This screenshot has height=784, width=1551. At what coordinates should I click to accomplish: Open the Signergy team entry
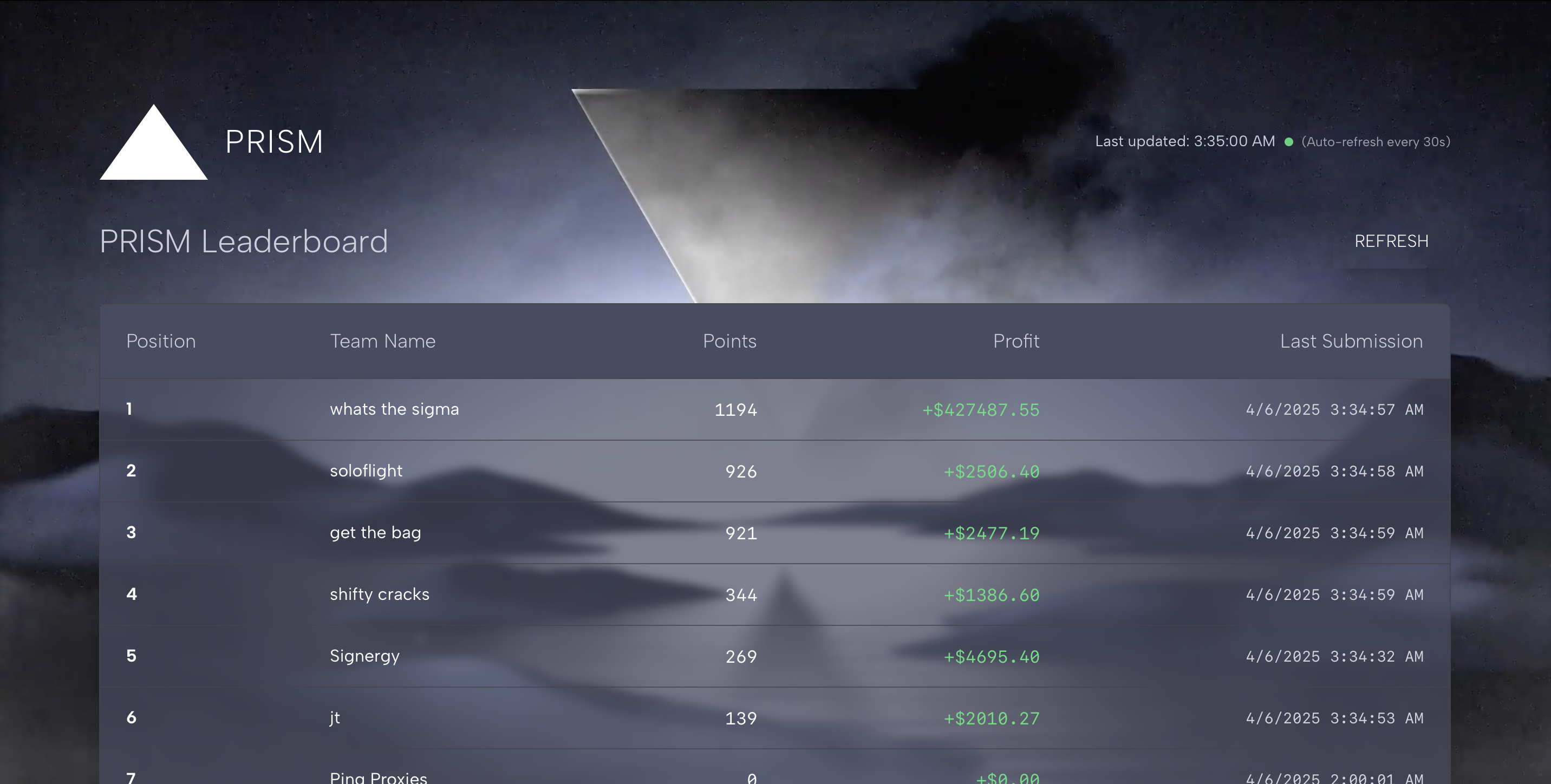(364, 656)
